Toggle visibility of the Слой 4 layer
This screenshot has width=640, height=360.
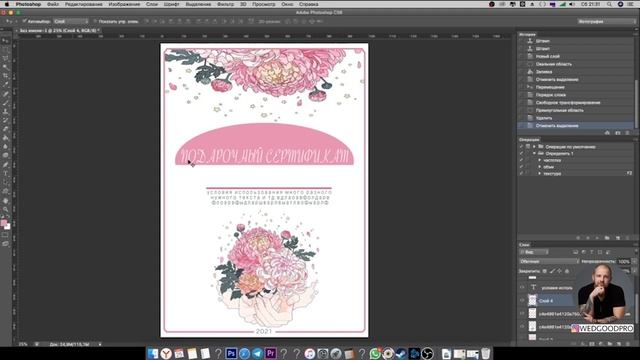pos(522,300)
